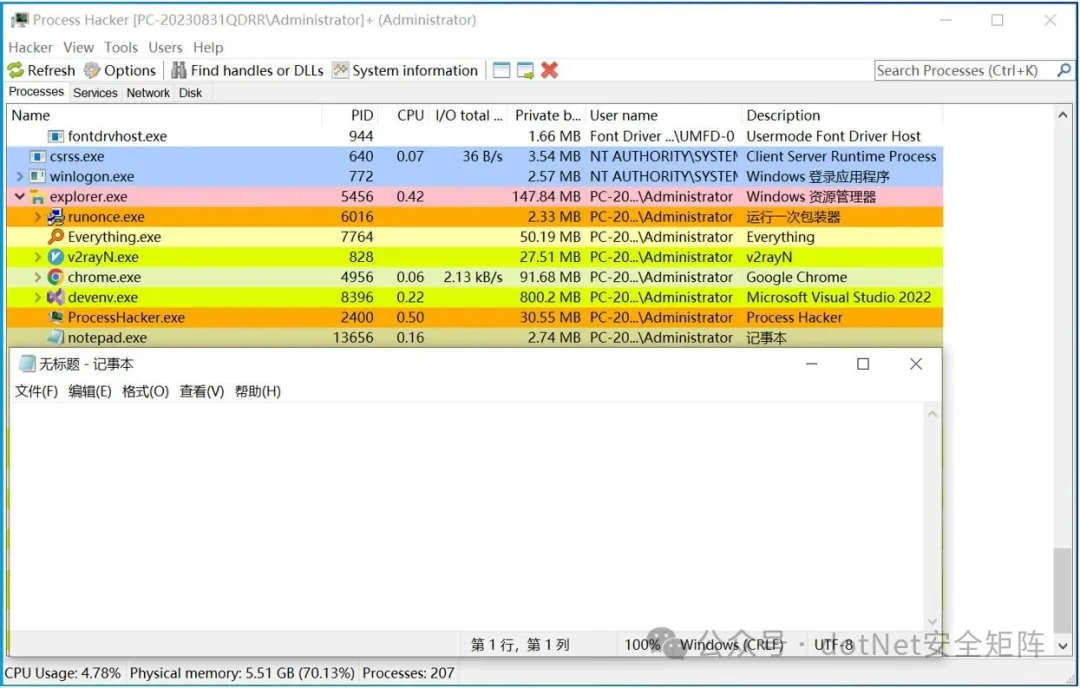Click the Google Chrome description cell

tap(797, 278)
